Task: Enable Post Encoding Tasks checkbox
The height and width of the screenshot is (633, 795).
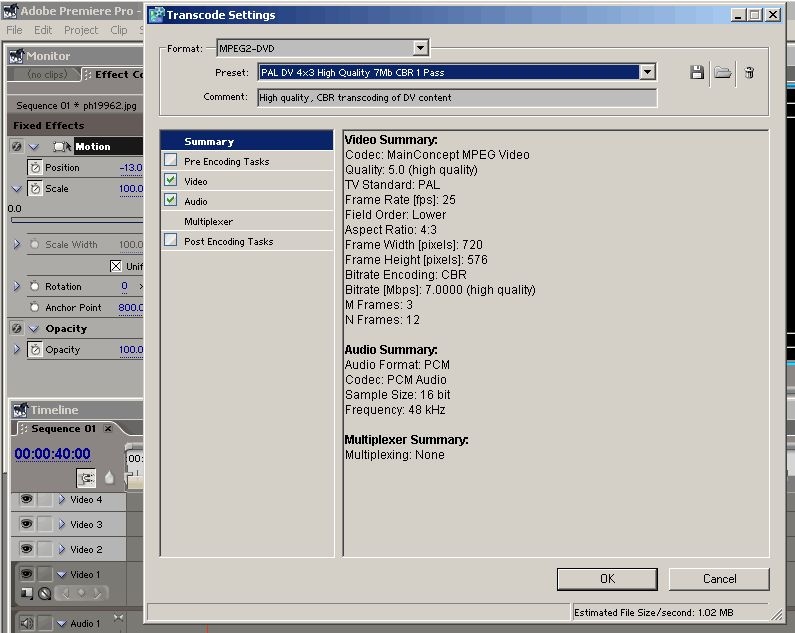Action: click(171, 240)
